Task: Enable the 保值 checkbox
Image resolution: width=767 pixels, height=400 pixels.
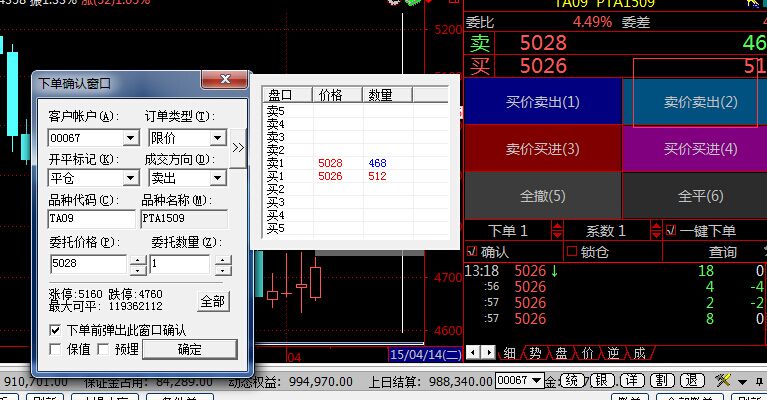Action: [x=56, y=349]
